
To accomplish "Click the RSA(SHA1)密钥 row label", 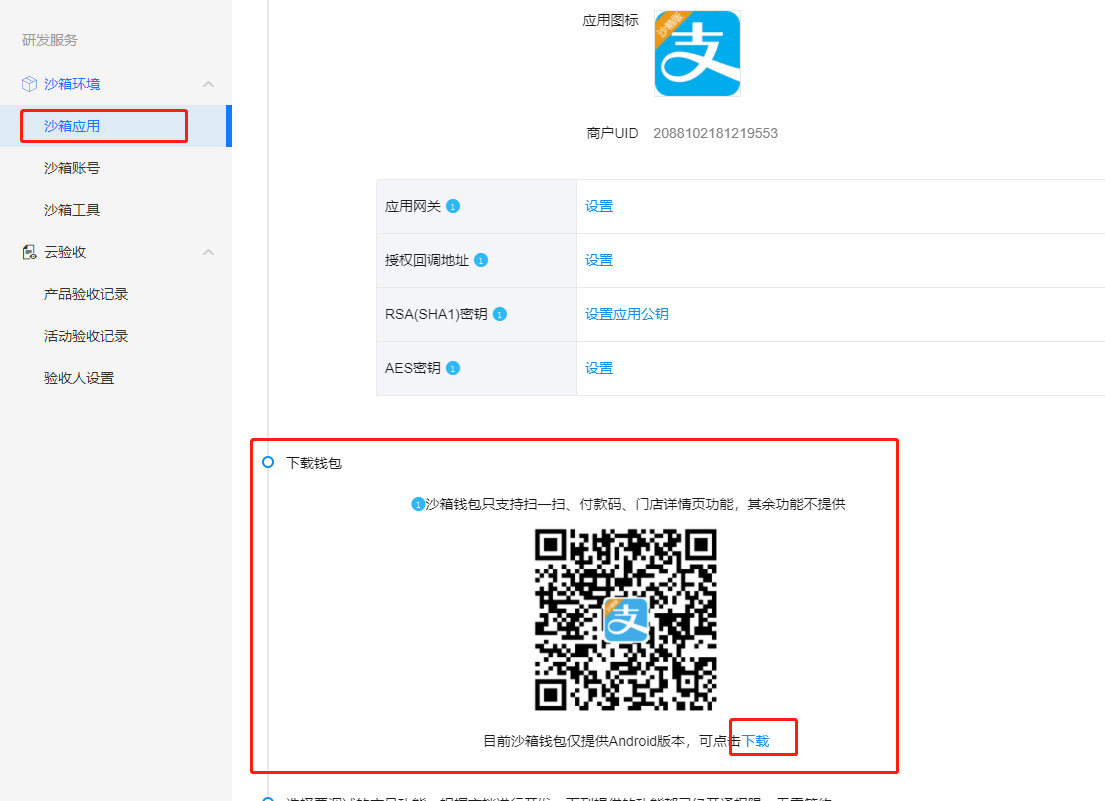I will pyautogui.click(x=436, y=314).
